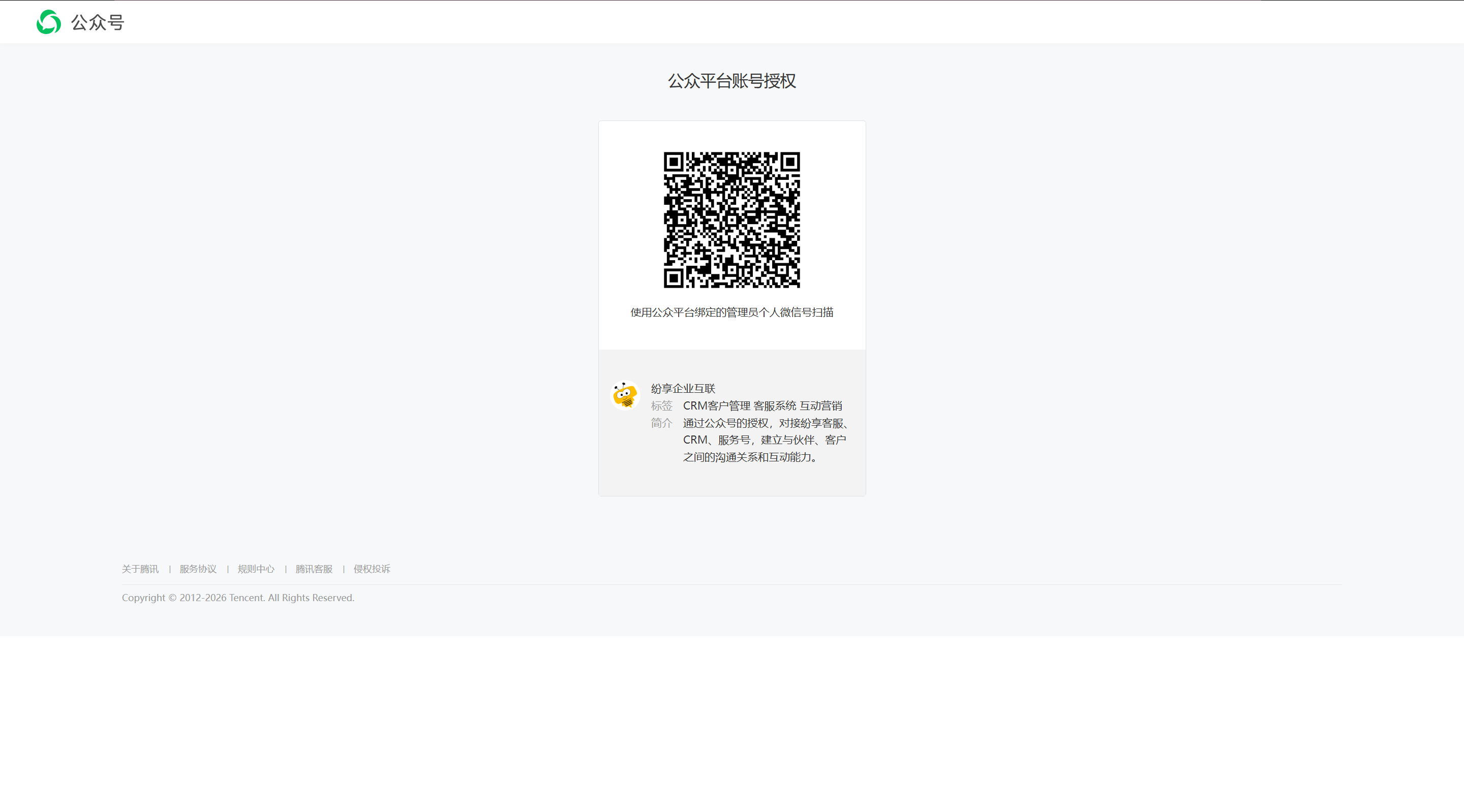Click the 标签 label

tap(661, 405)
